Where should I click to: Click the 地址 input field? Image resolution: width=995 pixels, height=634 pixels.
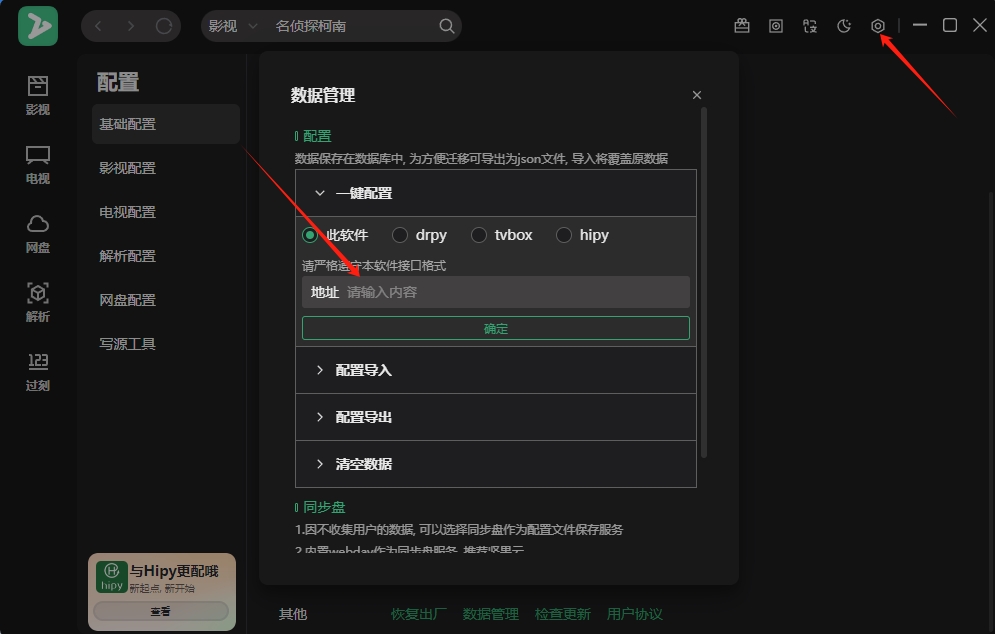496,292
